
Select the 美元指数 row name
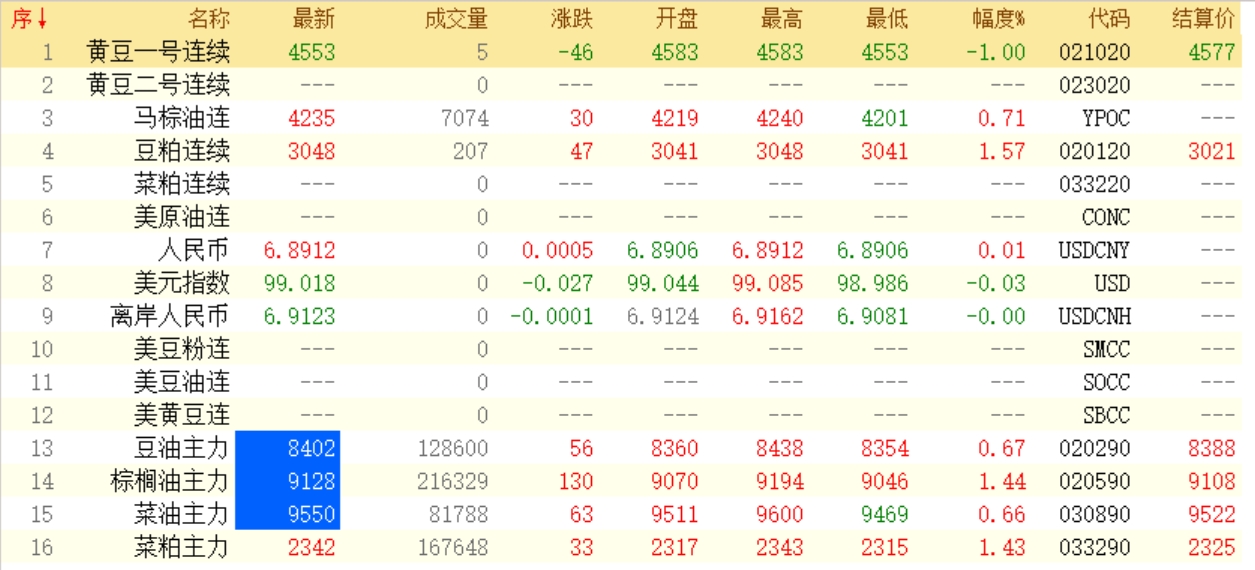(181, 283)
